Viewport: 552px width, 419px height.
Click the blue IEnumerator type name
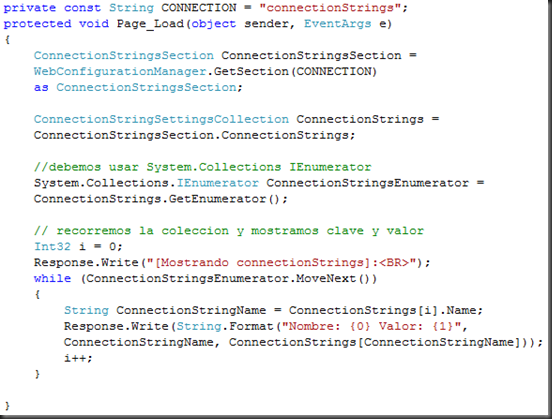(x=218, y=183)
